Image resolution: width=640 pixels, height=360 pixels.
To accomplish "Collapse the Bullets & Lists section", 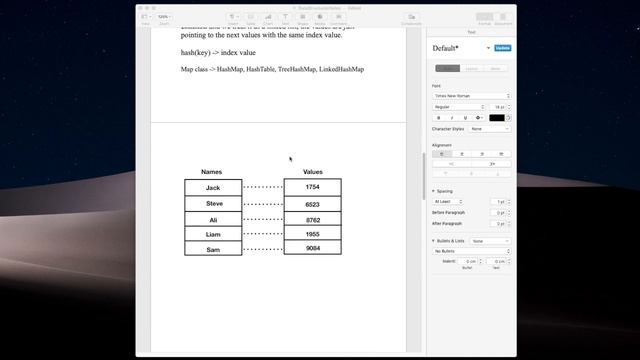I will point(433,241).
